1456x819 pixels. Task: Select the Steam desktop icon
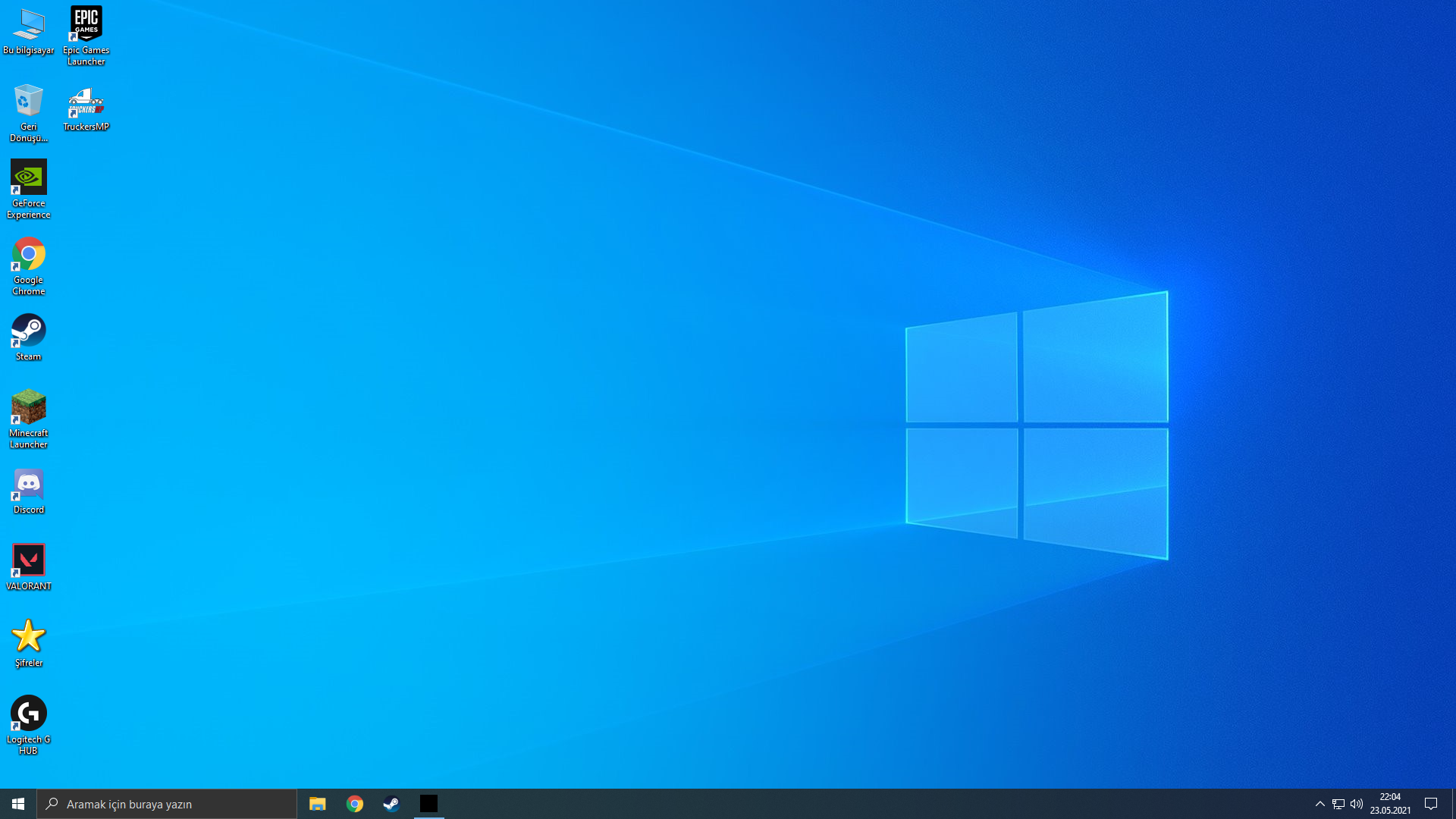coord(29,332)
